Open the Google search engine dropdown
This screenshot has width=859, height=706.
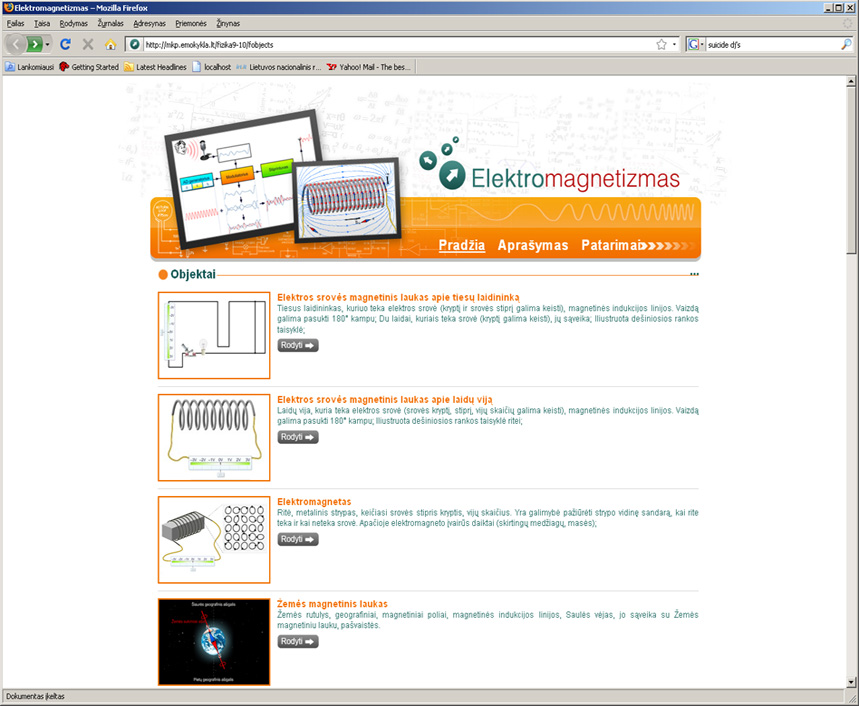pyautogui.click(x=694, y=44)
